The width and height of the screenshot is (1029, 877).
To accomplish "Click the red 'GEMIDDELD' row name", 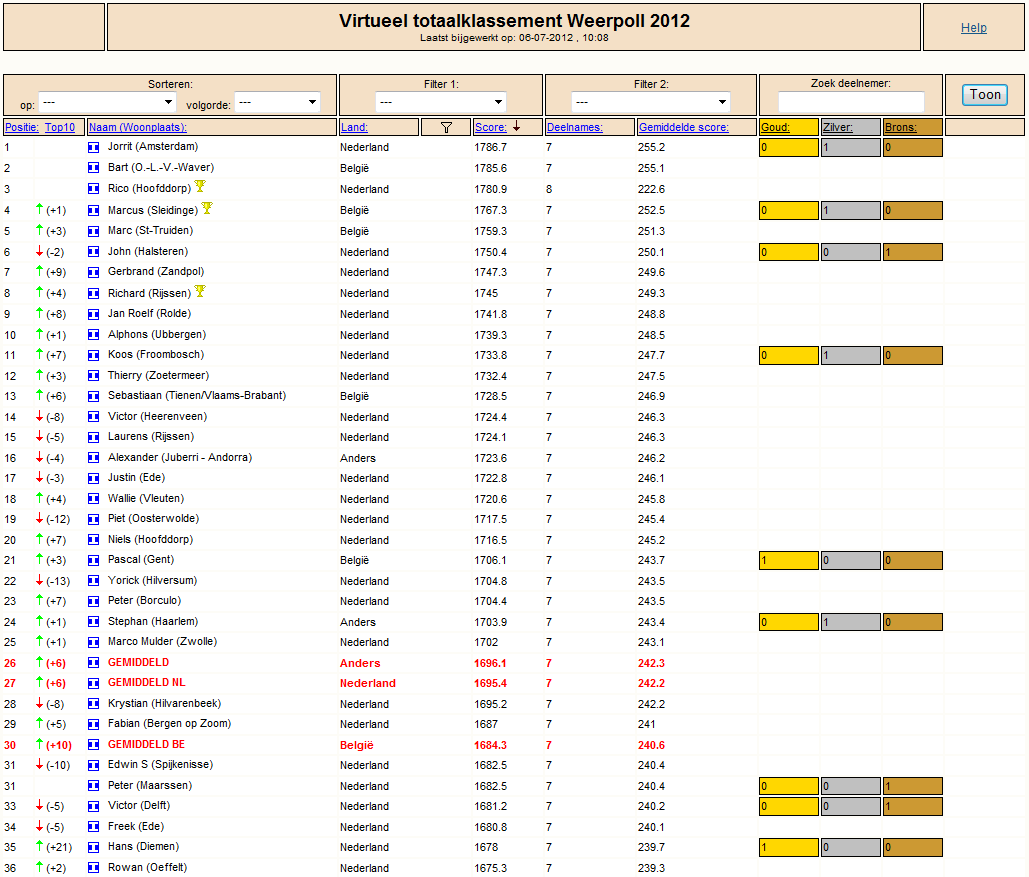I will 138,663.
